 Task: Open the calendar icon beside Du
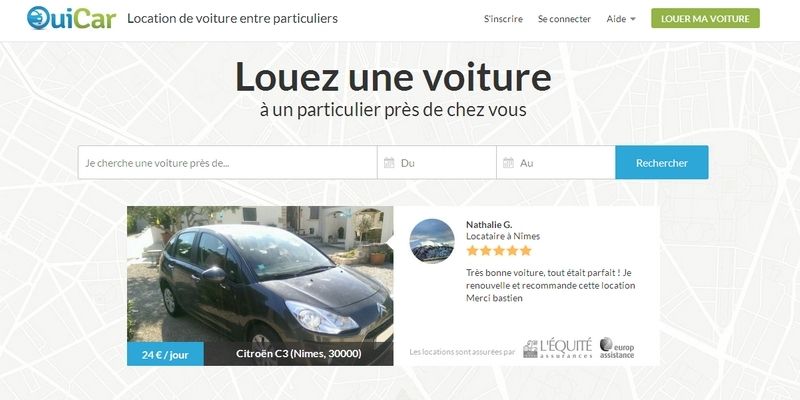[x=389, y=163]
